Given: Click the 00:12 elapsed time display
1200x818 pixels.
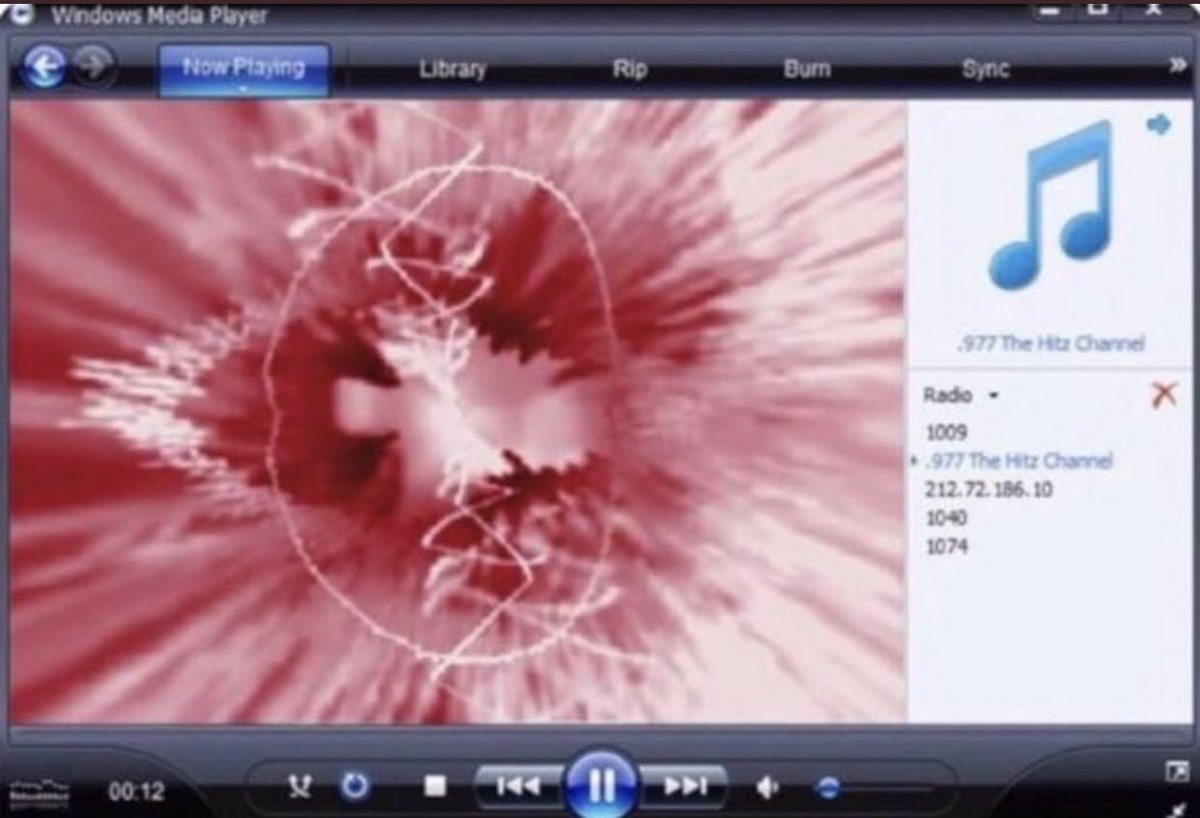Looking at the screenshot, I should 135,791.
